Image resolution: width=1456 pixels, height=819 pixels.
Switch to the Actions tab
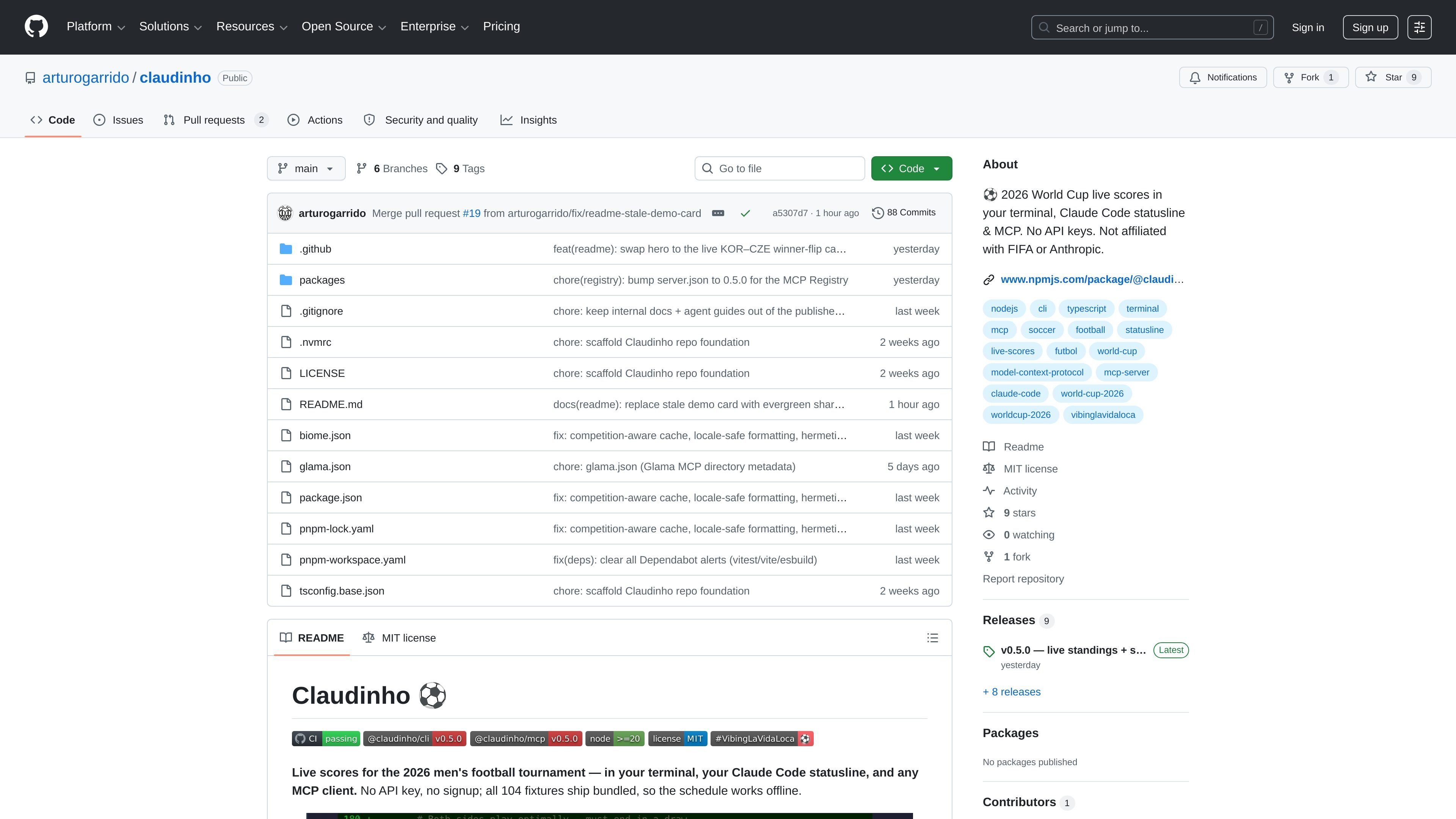315,120
